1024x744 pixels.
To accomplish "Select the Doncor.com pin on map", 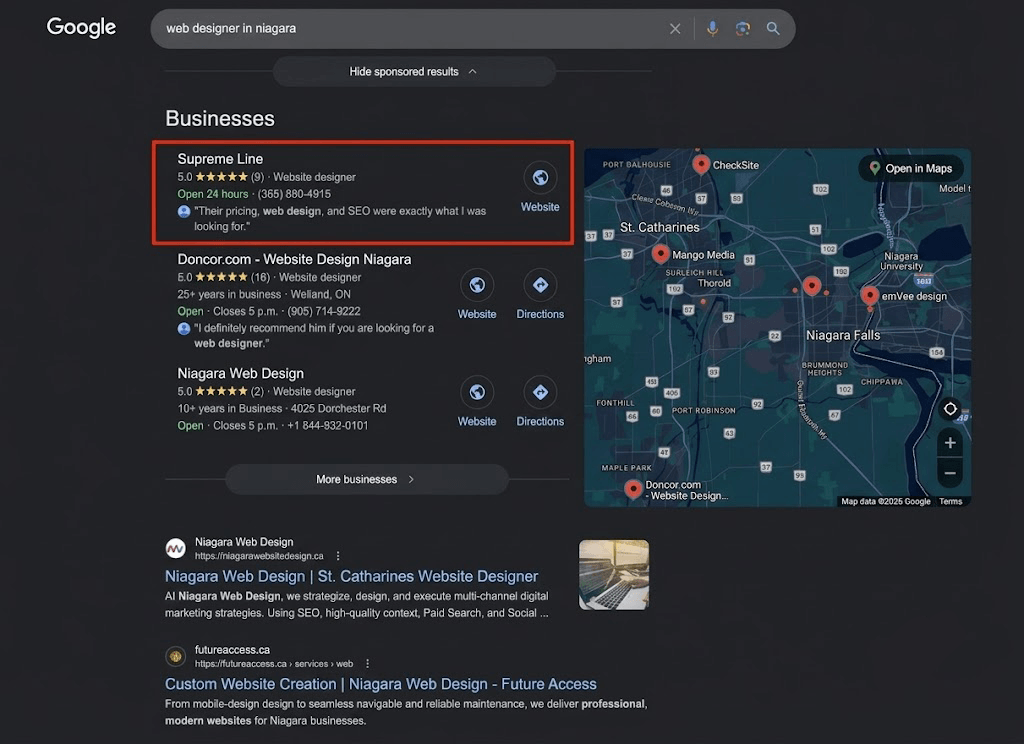I will [633, 488].
